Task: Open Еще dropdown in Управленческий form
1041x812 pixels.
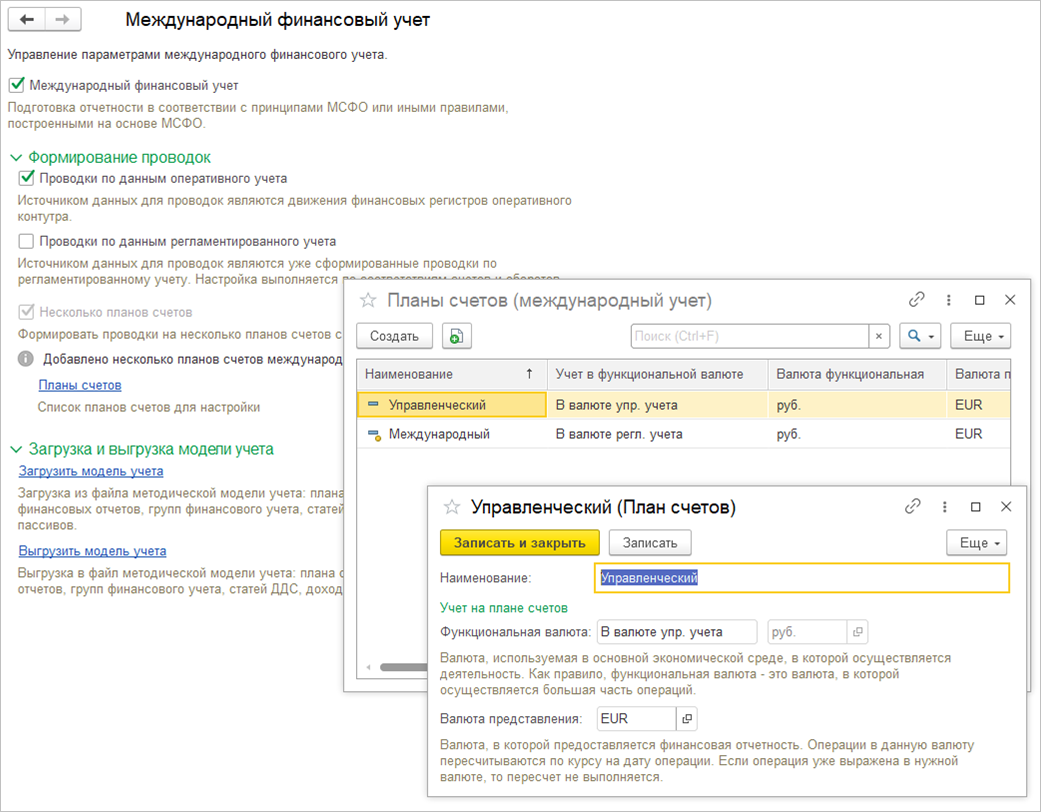Action: point(977,542)
